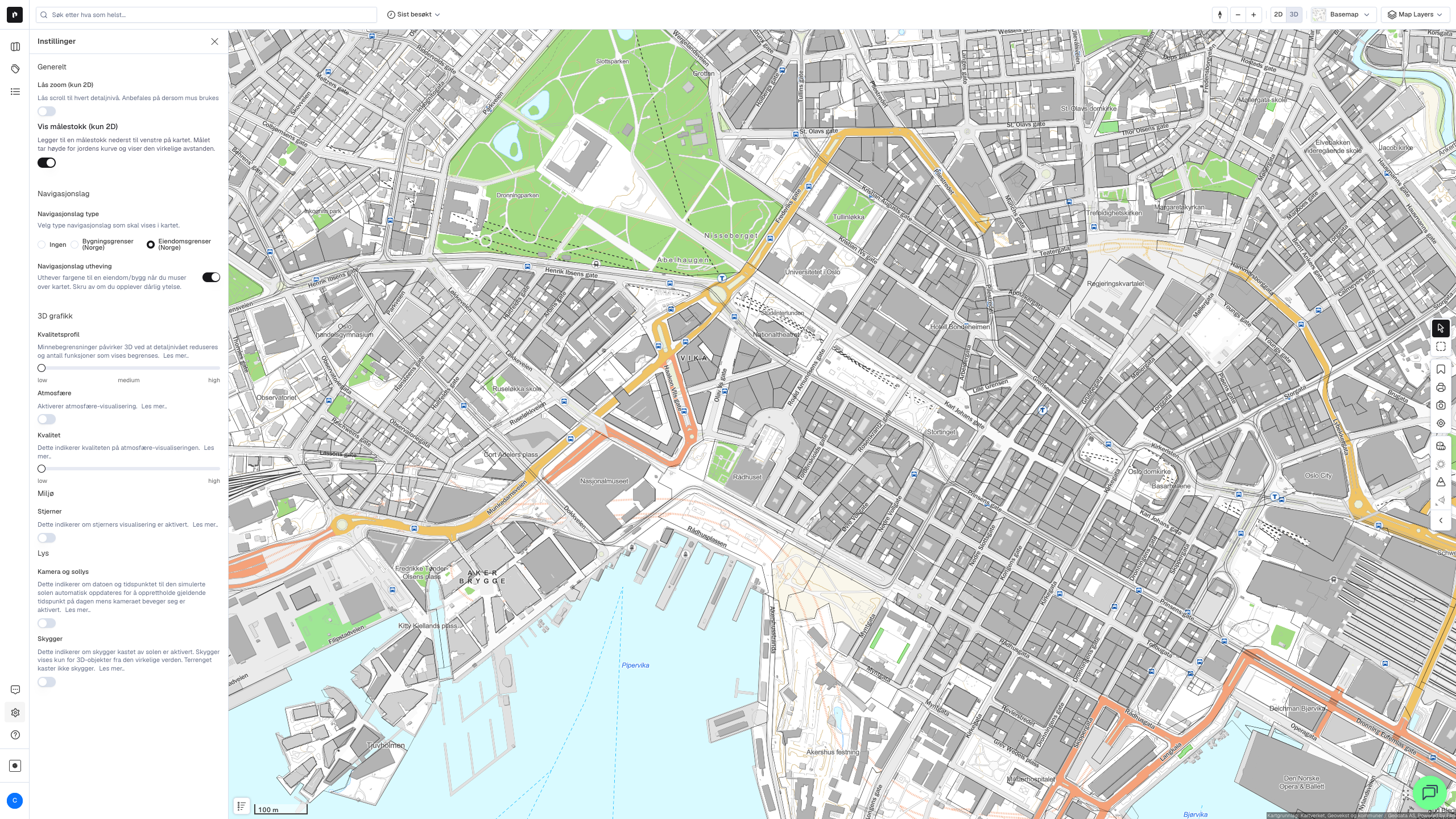Select the Bygningsgrenser (Norge) radio option
Image resolution: width=1456 pixels, height=819 pixels.
(x=75, y=245)
